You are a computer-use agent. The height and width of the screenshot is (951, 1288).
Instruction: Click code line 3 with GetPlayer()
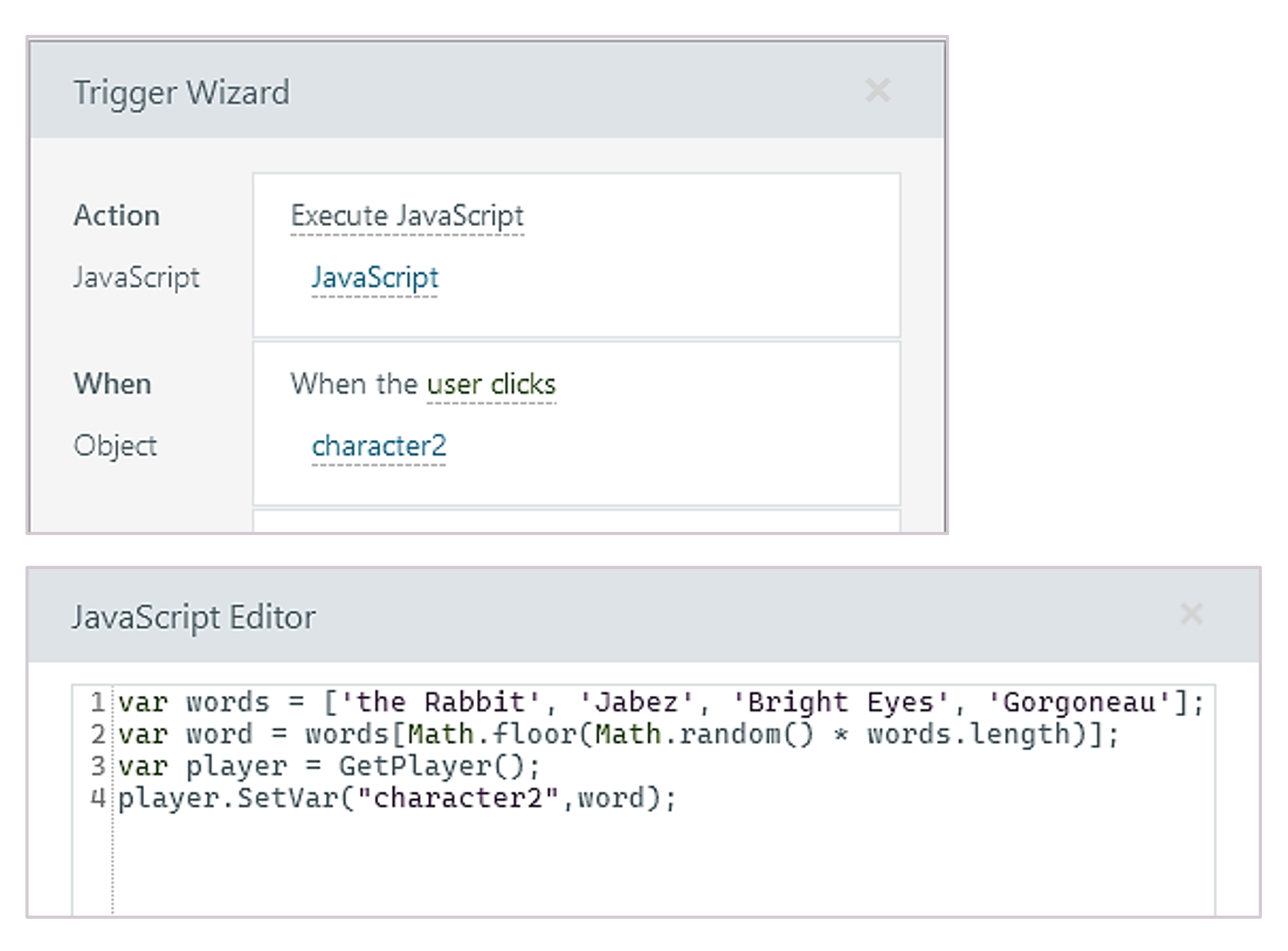329,767
